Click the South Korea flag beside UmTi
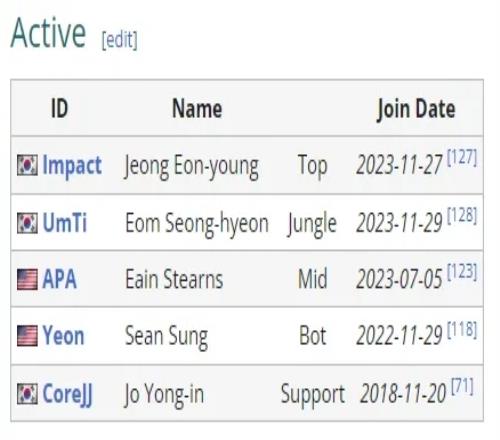The height and width of the screenshot is (440, 500). tap(27, 223)
